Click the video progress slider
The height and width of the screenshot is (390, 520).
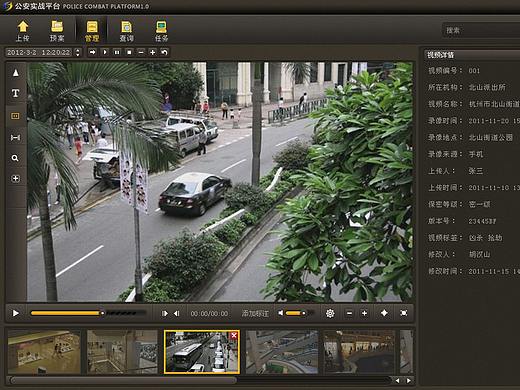pos(88,313)
